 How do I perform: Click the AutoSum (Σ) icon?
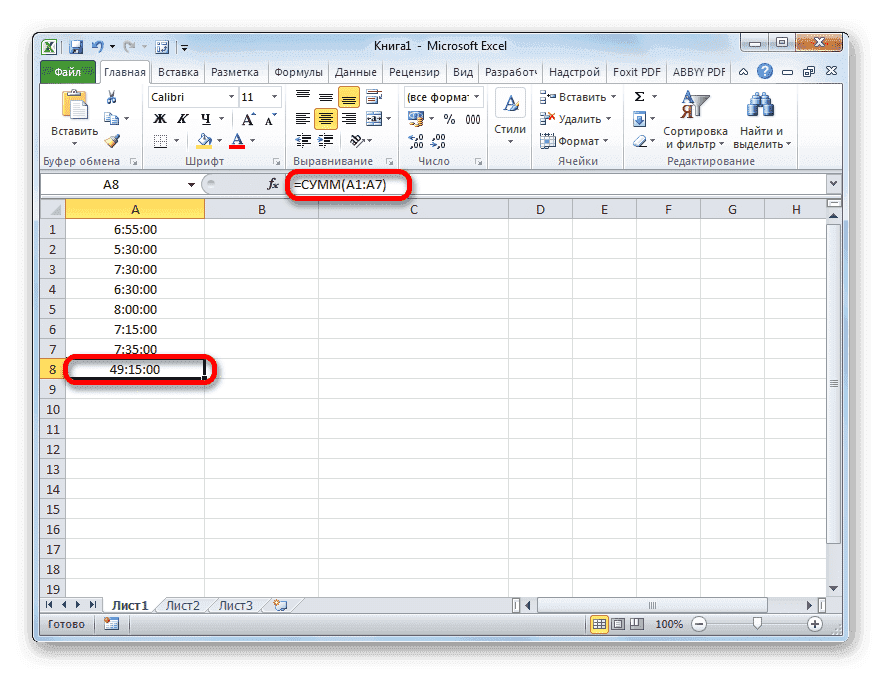(639, 97)
